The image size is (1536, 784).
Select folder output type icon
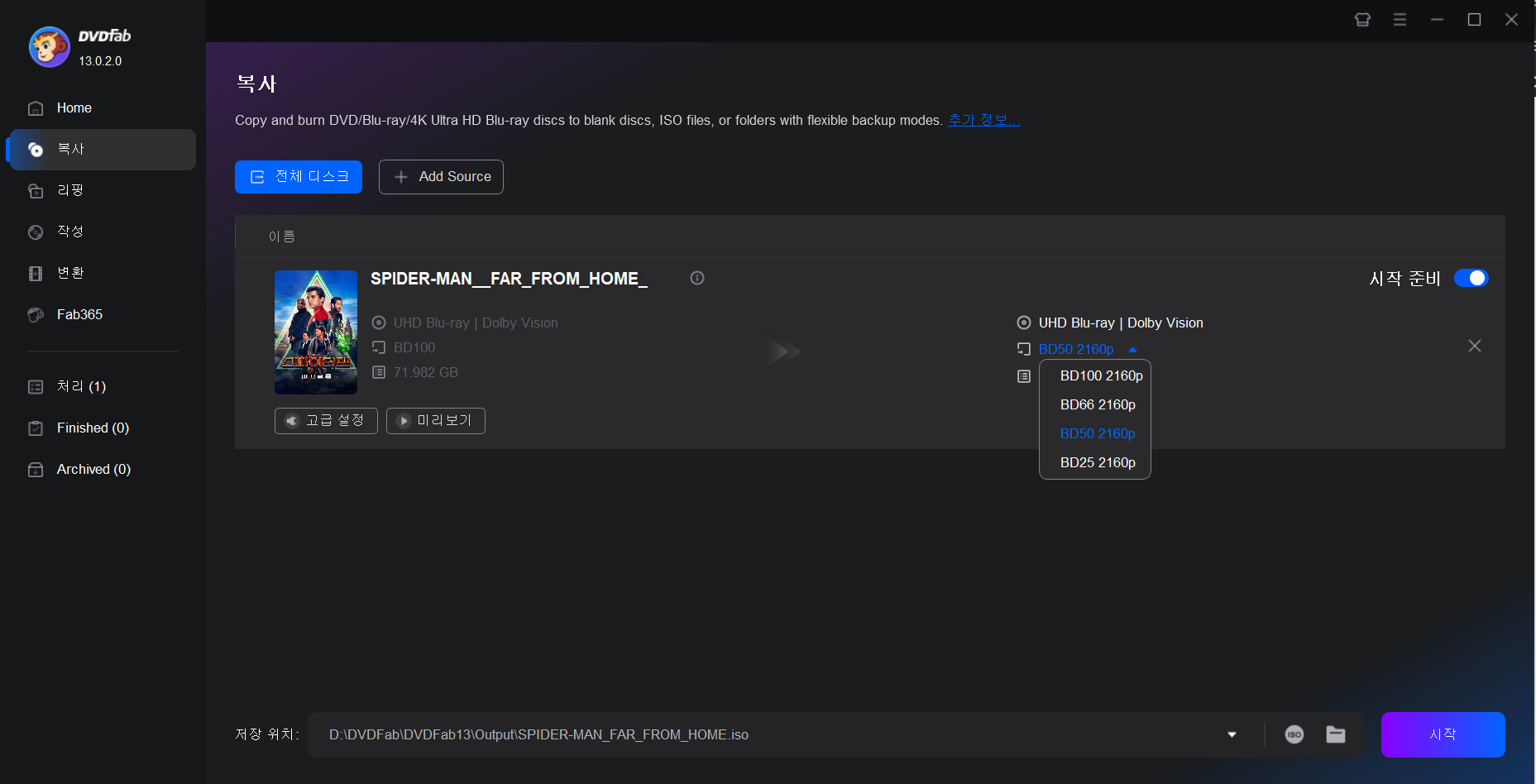[x=1336, y=734]
